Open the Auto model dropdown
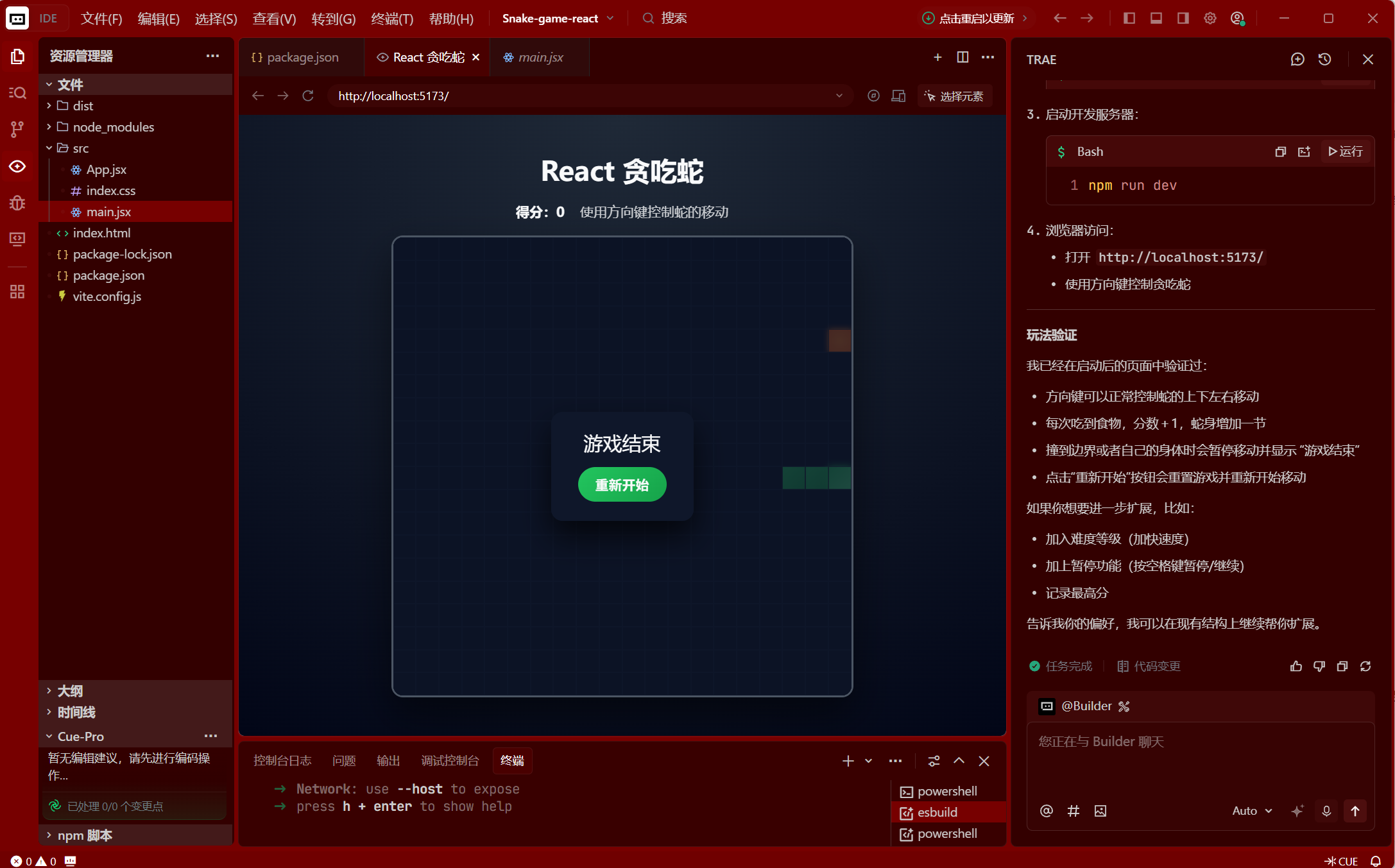The height and width of the screenshot is (868, 1395). pos(1251,811)
